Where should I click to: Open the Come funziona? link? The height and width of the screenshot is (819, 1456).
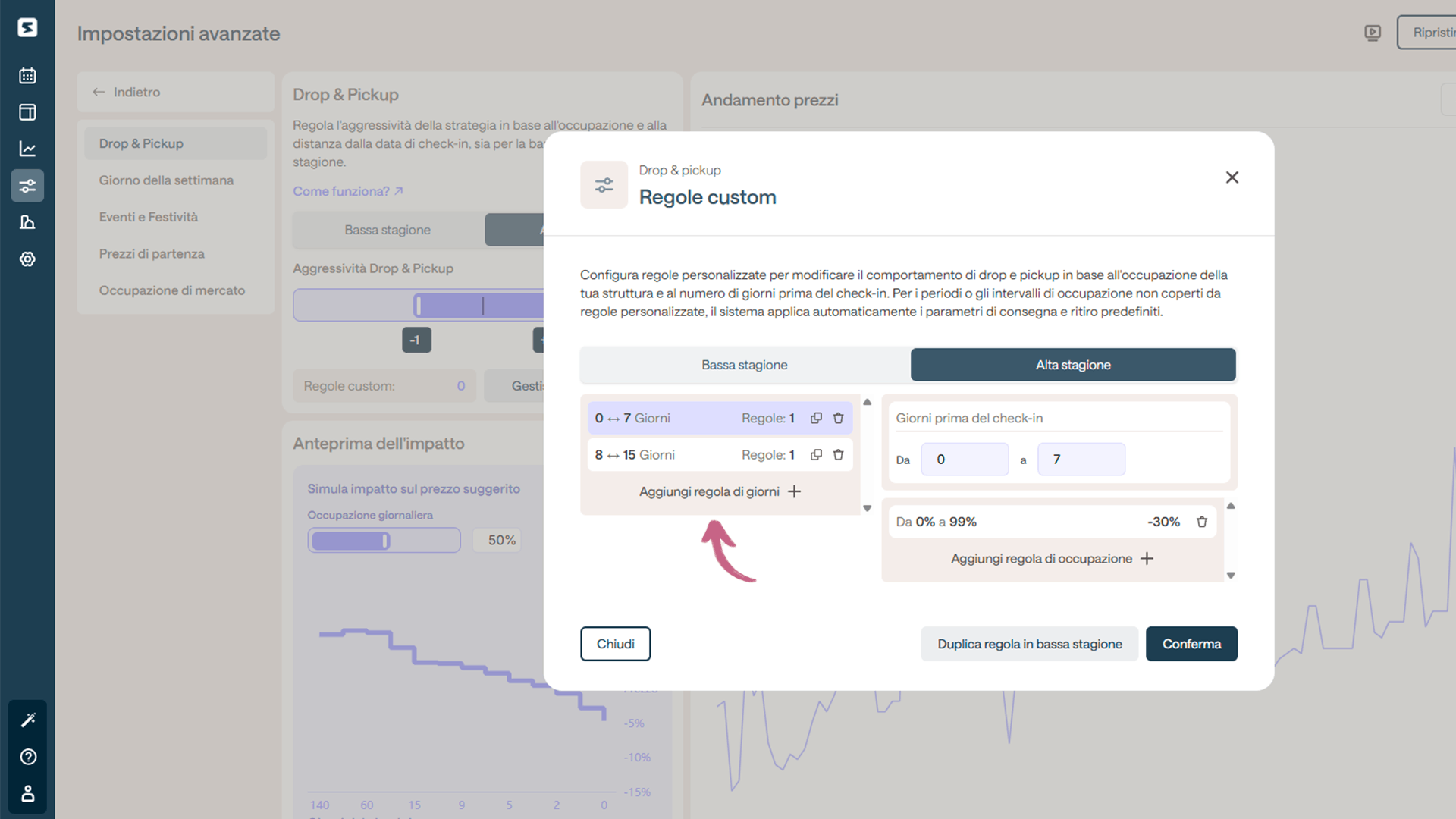click(x=348, y=191)
